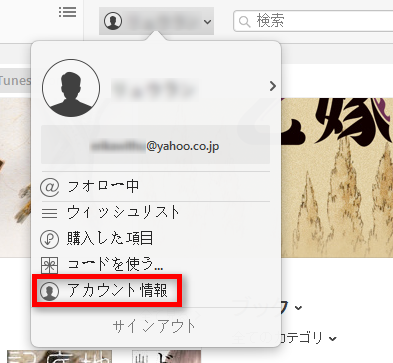Open the list view icon

67,12
